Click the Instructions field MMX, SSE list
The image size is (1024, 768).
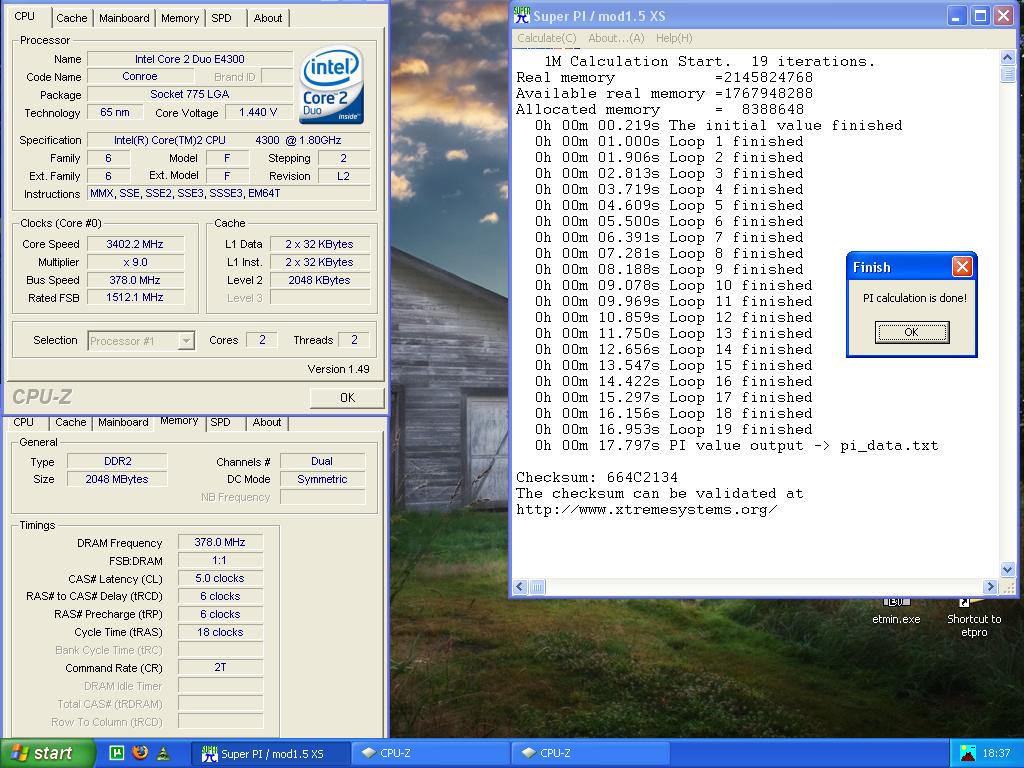click(229, 193)
